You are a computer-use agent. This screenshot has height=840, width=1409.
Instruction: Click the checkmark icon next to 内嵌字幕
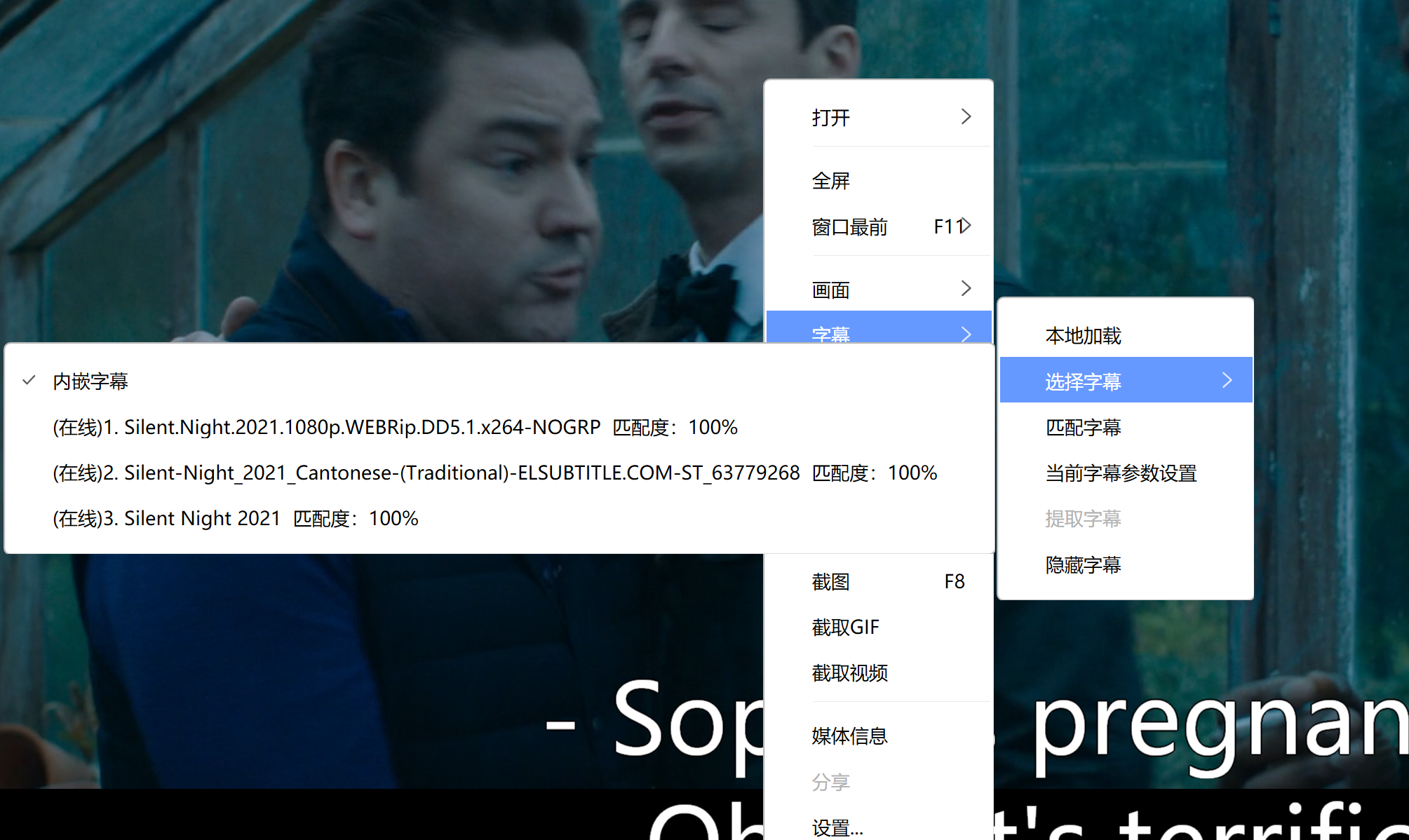[29, 381]
